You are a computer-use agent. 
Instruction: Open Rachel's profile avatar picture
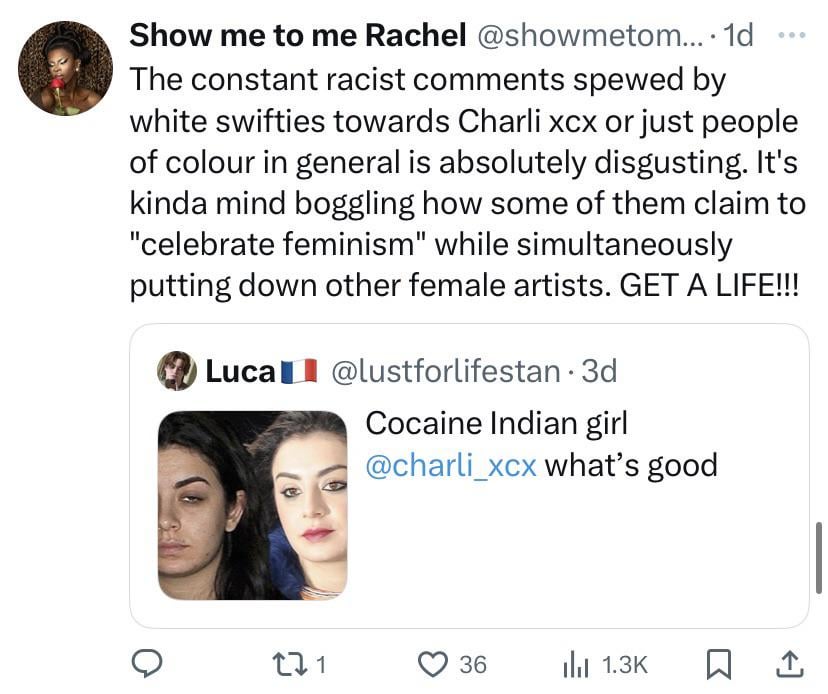click(65, 69)
